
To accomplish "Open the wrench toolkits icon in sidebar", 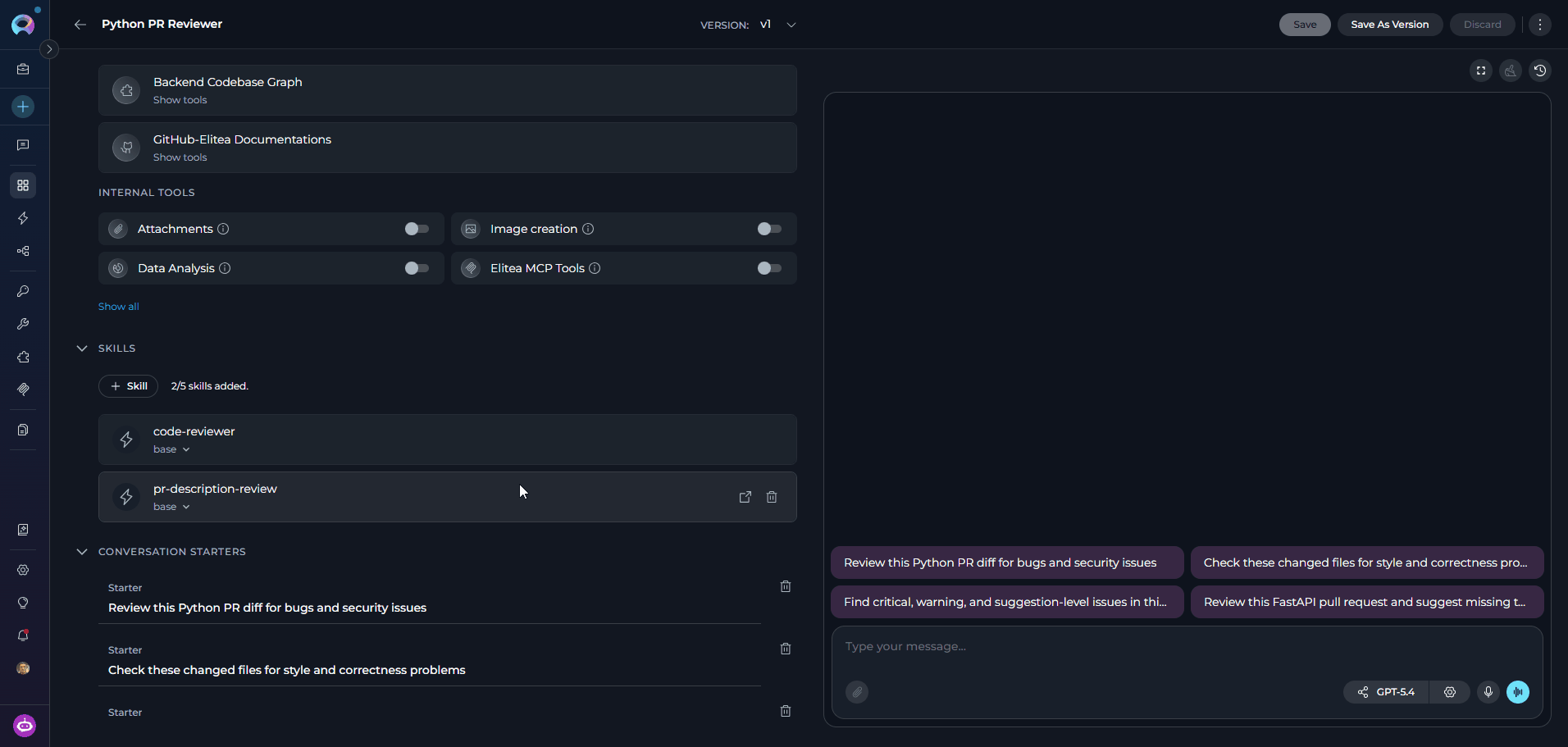I will [x=23, y=324].
